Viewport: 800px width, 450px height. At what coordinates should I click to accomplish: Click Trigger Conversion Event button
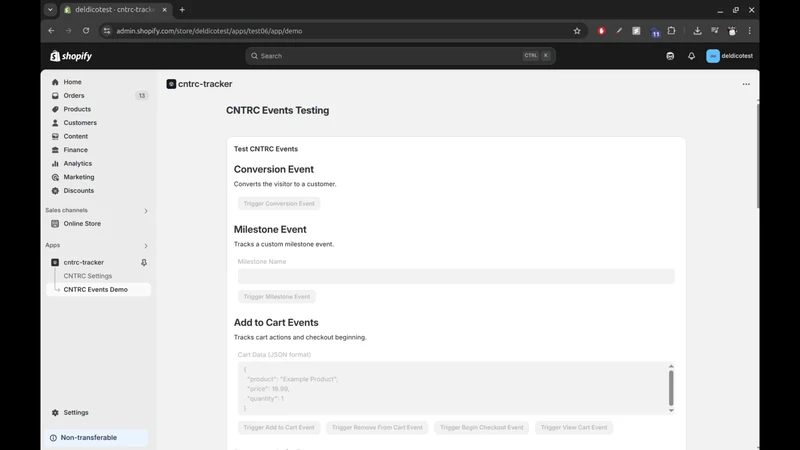click(x=279, y=204)
